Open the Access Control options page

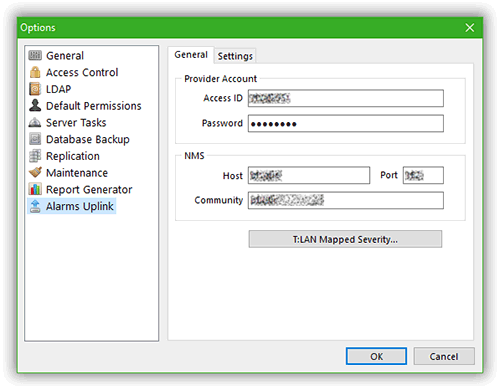tap(82, 72)
